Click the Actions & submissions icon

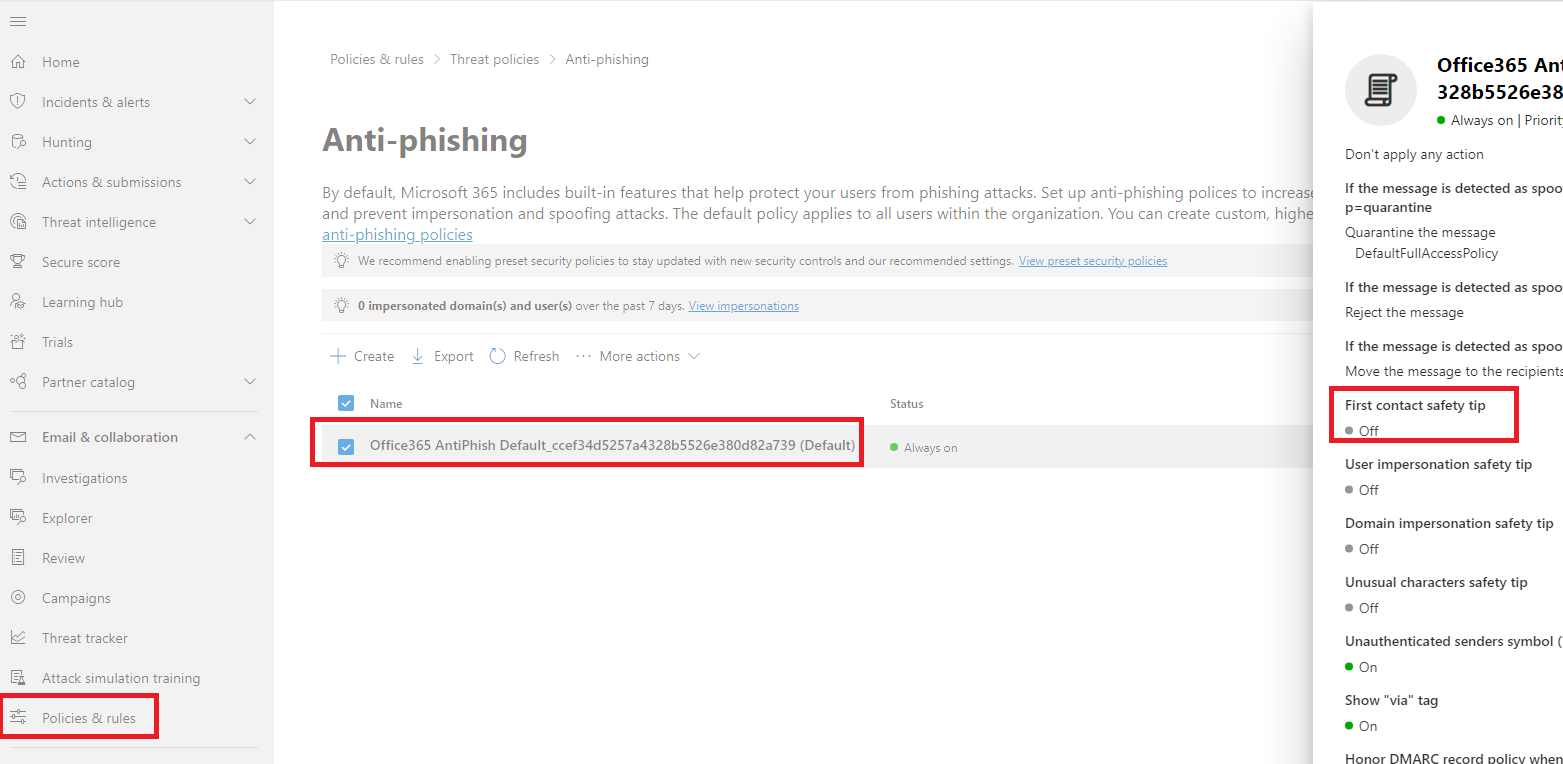click(x=18, y=182)
